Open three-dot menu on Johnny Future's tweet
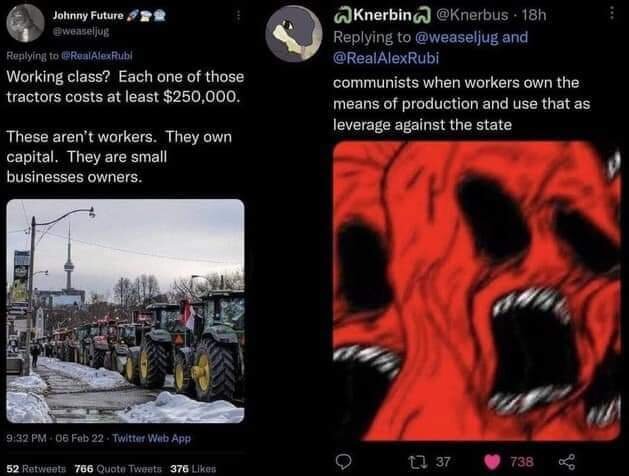The image size is (629, 476). pos(238,16)
